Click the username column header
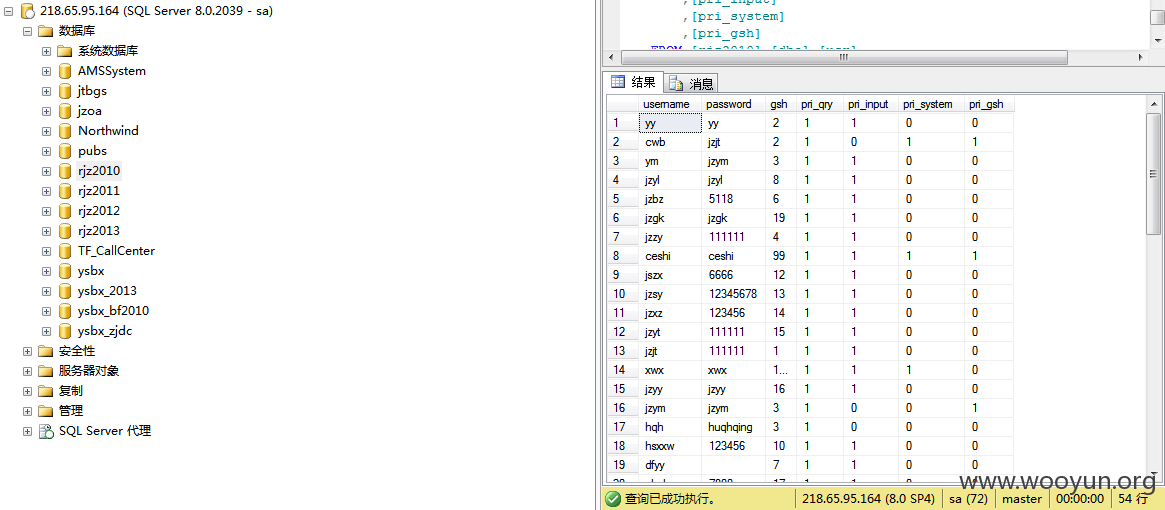Viewport: 1165px width, 510px height. point(670,104)
